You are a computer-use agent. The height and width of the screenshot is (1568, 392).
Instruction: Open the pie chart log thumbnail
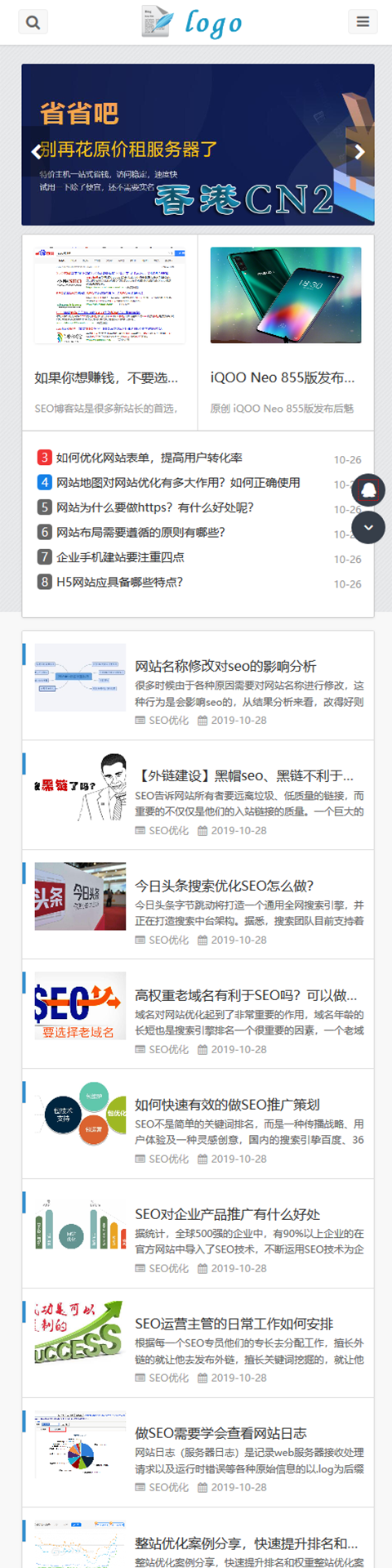tap(80, 1444)
